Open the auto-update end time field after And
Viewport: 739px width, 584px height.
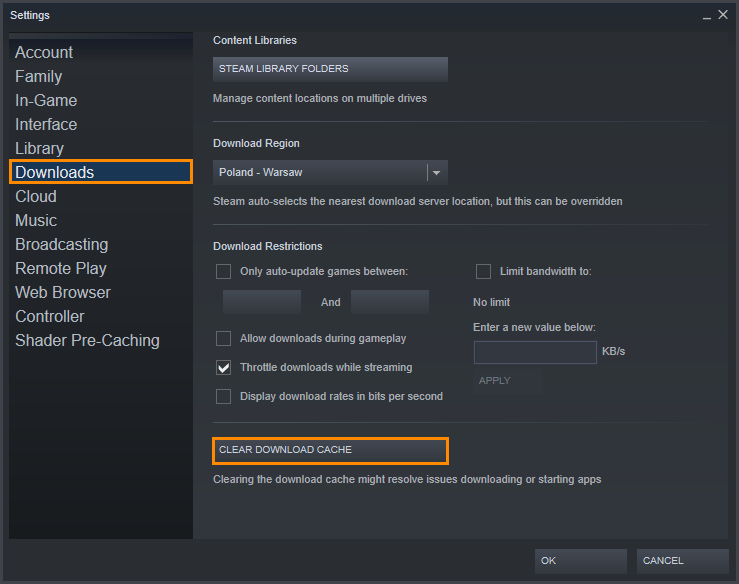(390, 302)
